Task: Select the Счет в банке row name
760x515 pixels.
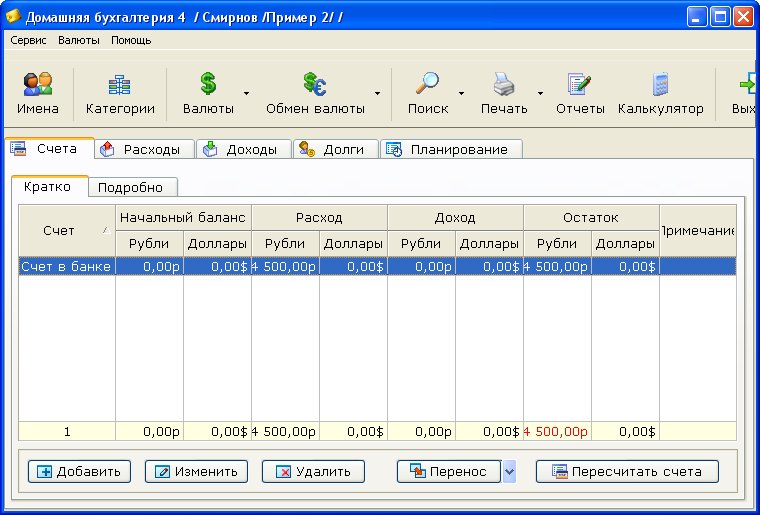Action: 67,266
